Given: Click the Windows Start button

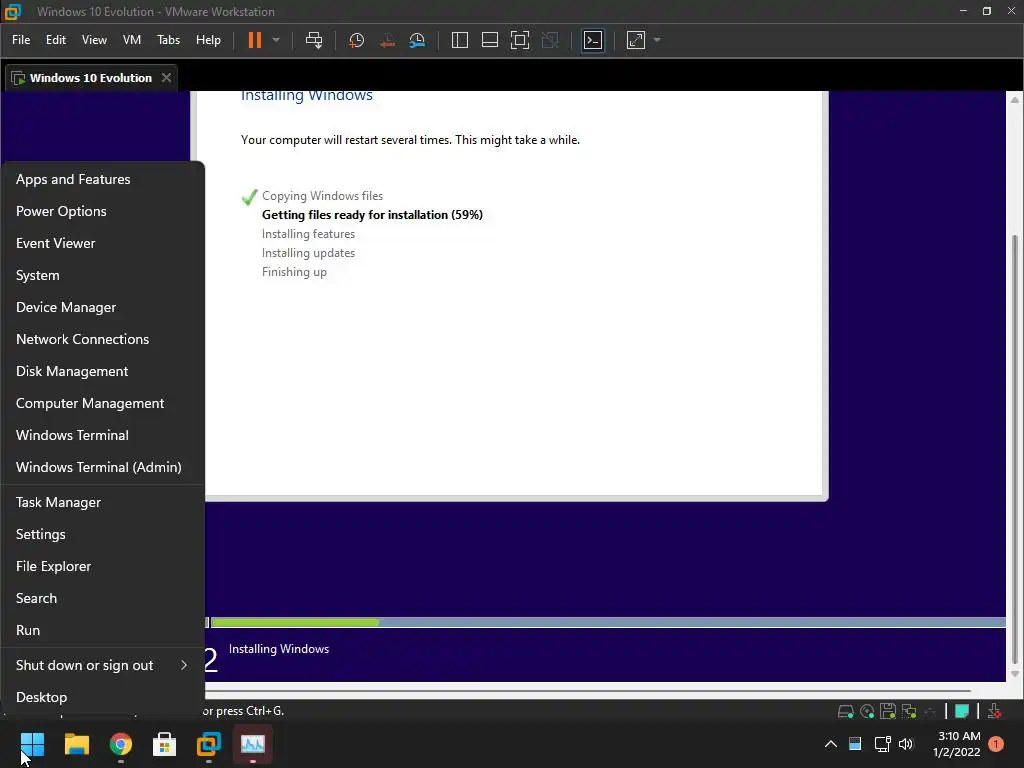Looking at the screenshot, I should [x=32, y=744].
